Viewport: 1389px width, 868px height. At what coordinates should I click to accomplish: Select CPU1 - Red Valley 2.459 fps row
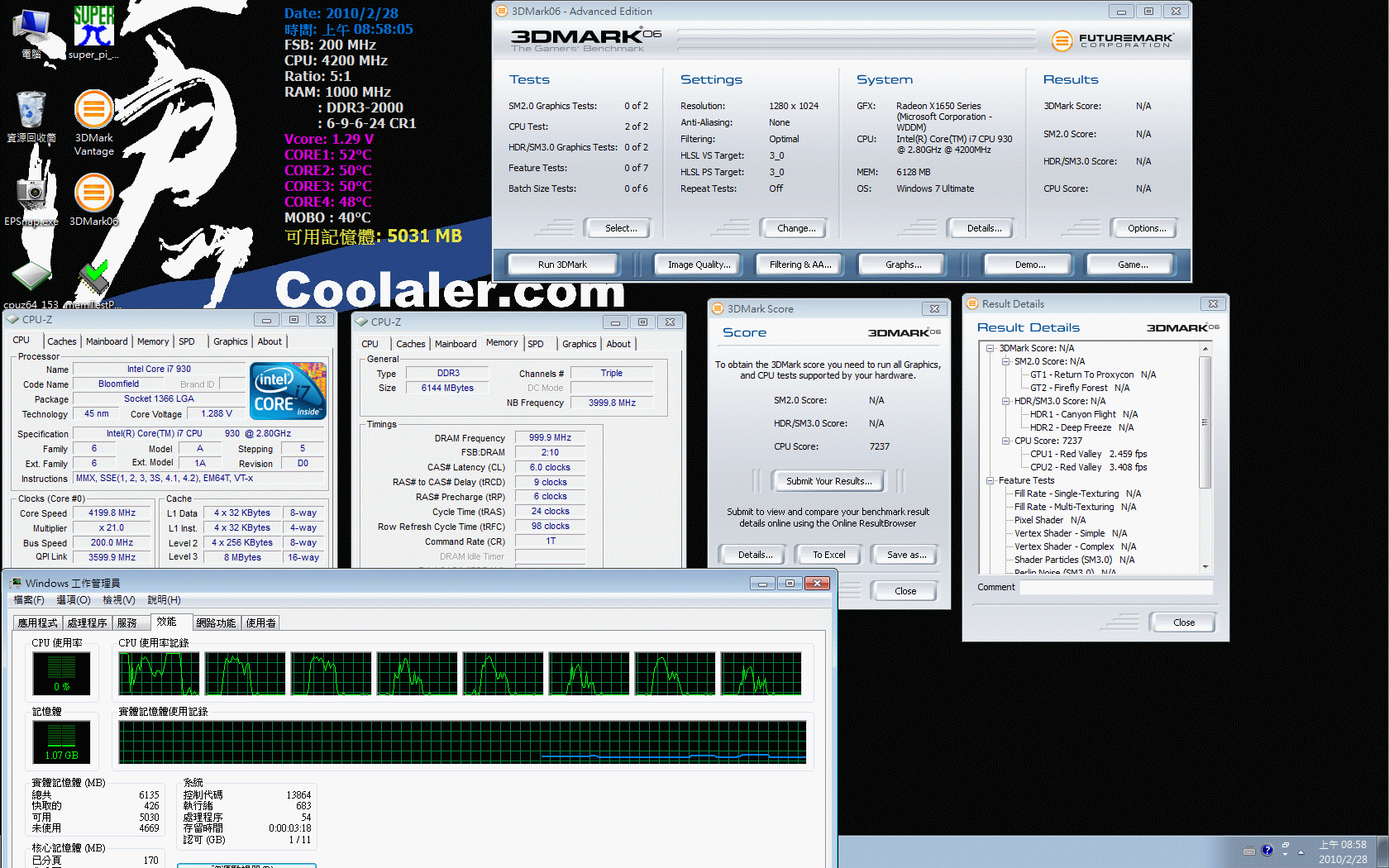tap(1089, 454)
